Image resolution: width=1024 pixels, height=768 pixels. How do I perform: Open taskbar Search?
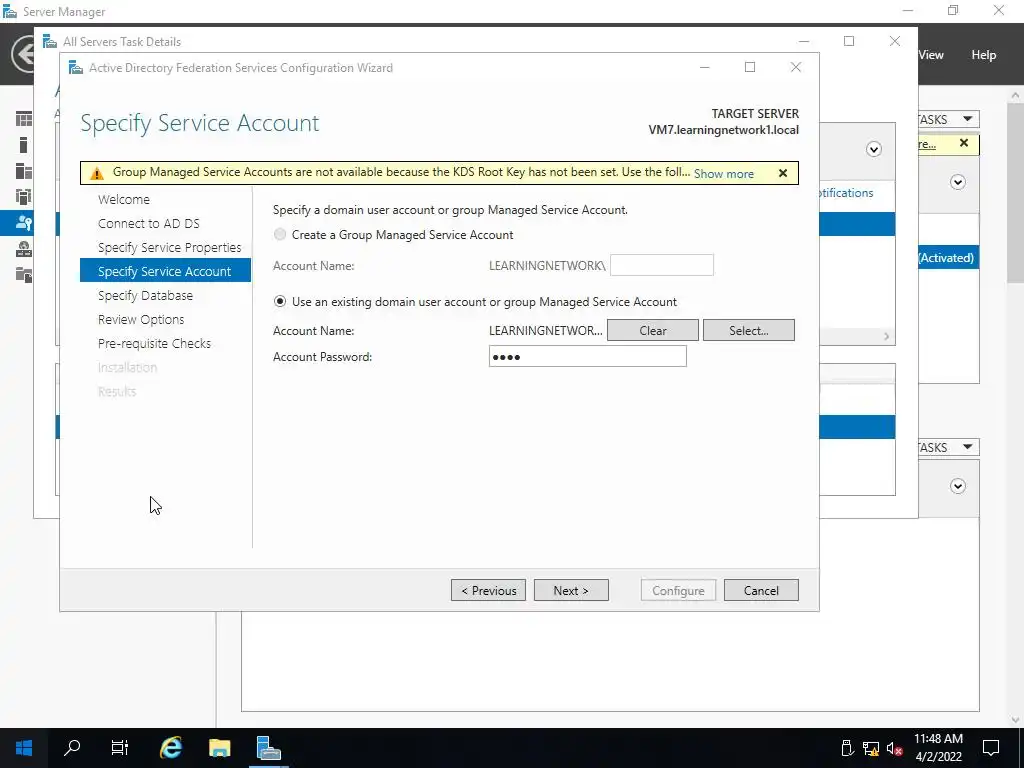pyautogui.click(x=72, y=748)
